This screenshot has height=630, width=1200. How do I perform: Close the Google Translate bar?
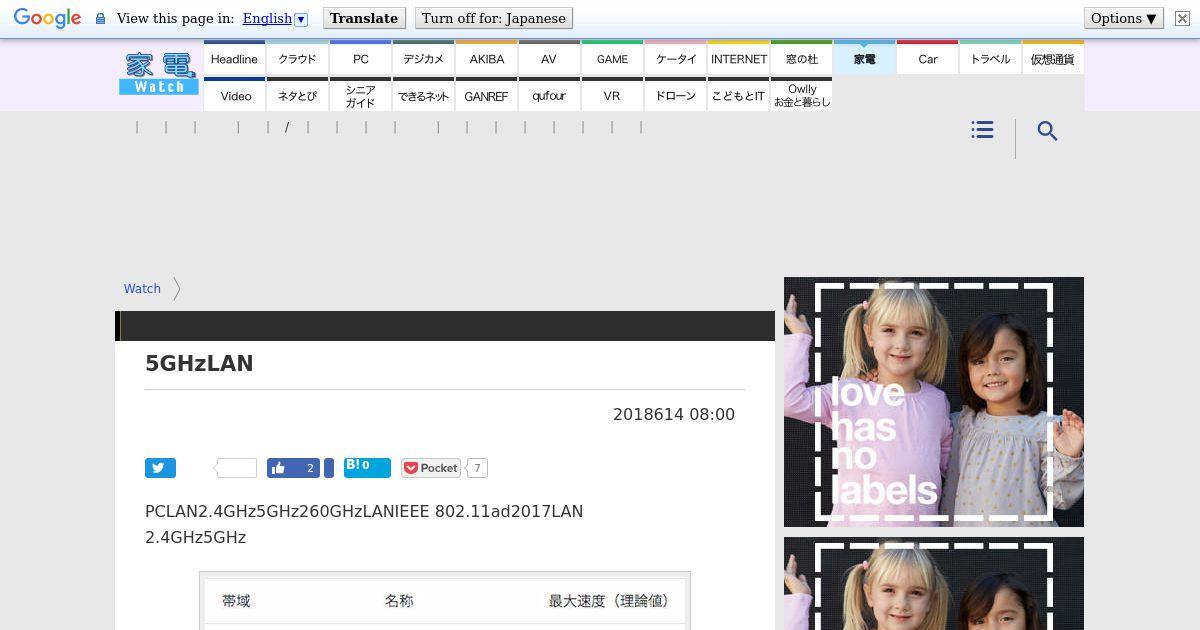click(1181, 18)
